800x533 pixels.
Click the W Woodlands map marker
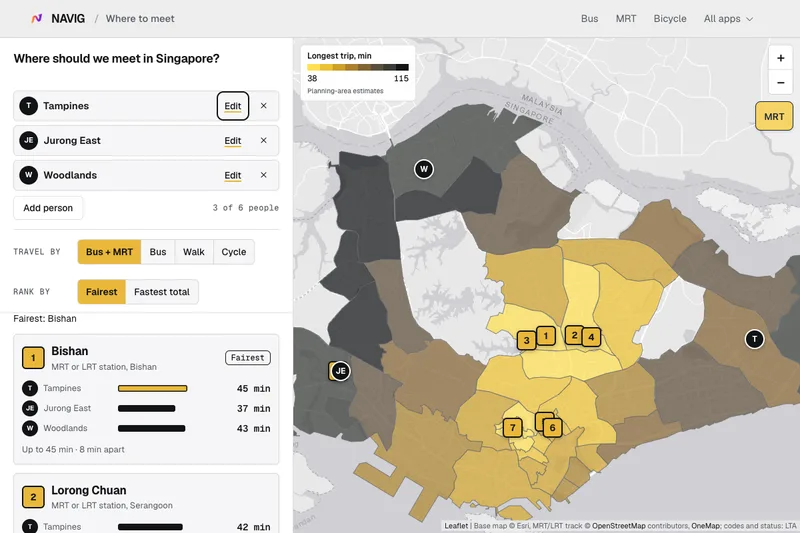tap(424, 169)
